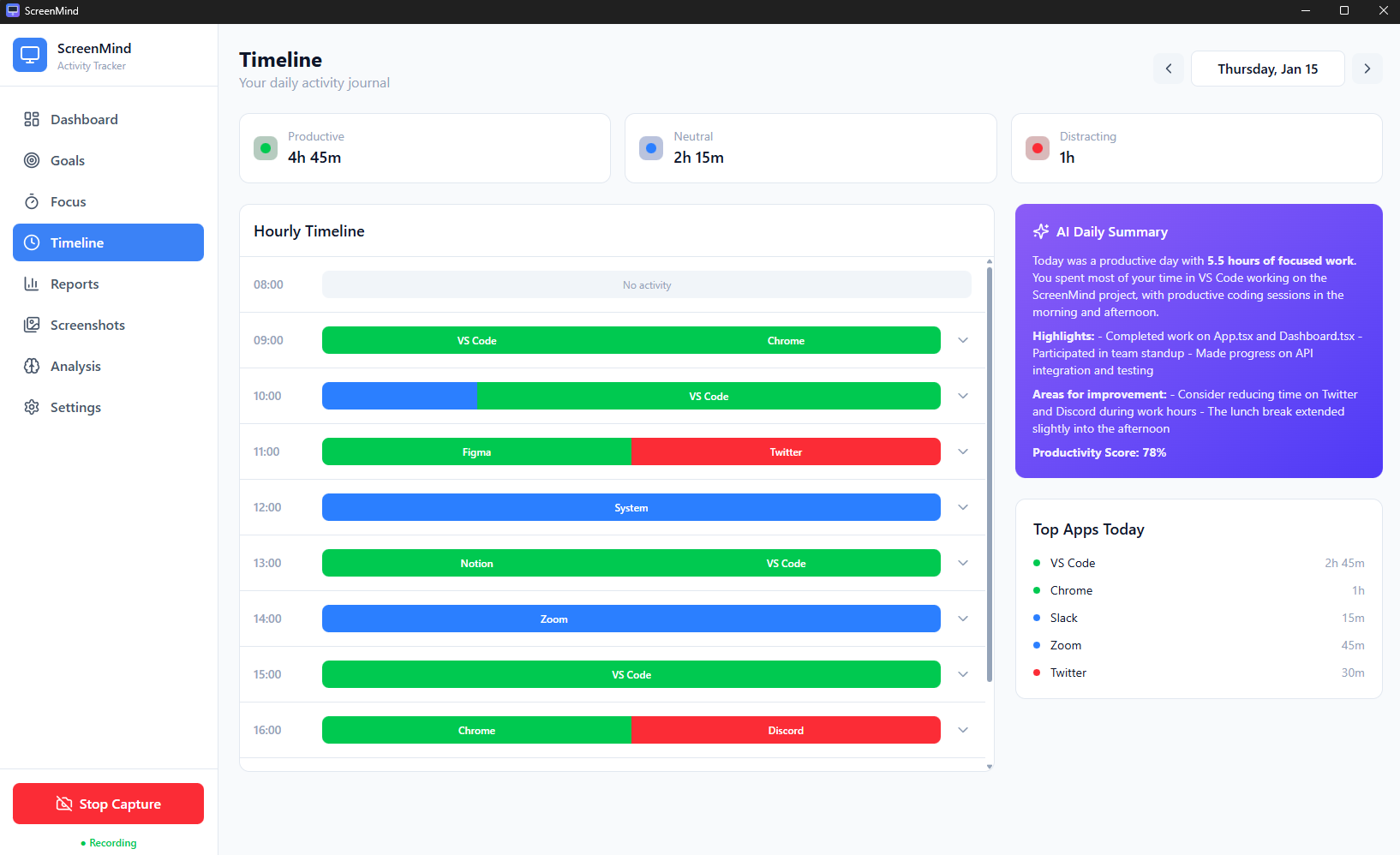
Task: Go to next day using right arrow
Action: [x=1367, y=69]
